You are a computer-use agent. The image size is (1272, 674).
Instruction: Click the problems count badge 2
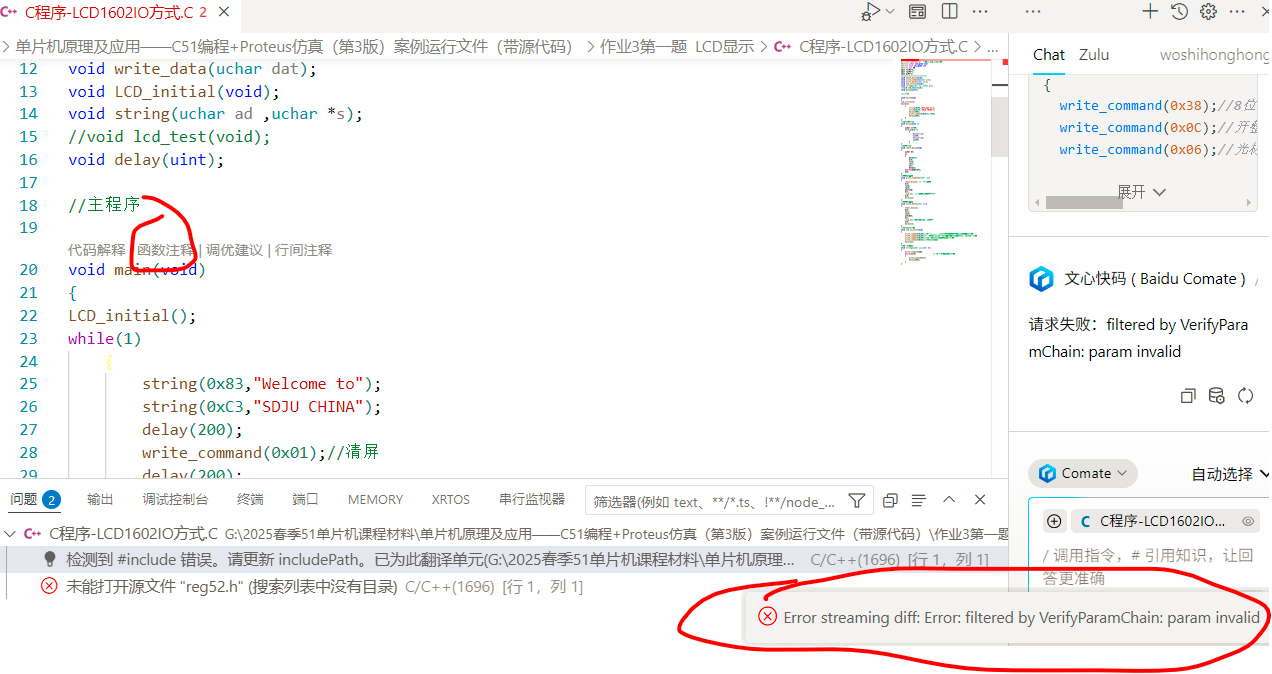pos(51,499)
